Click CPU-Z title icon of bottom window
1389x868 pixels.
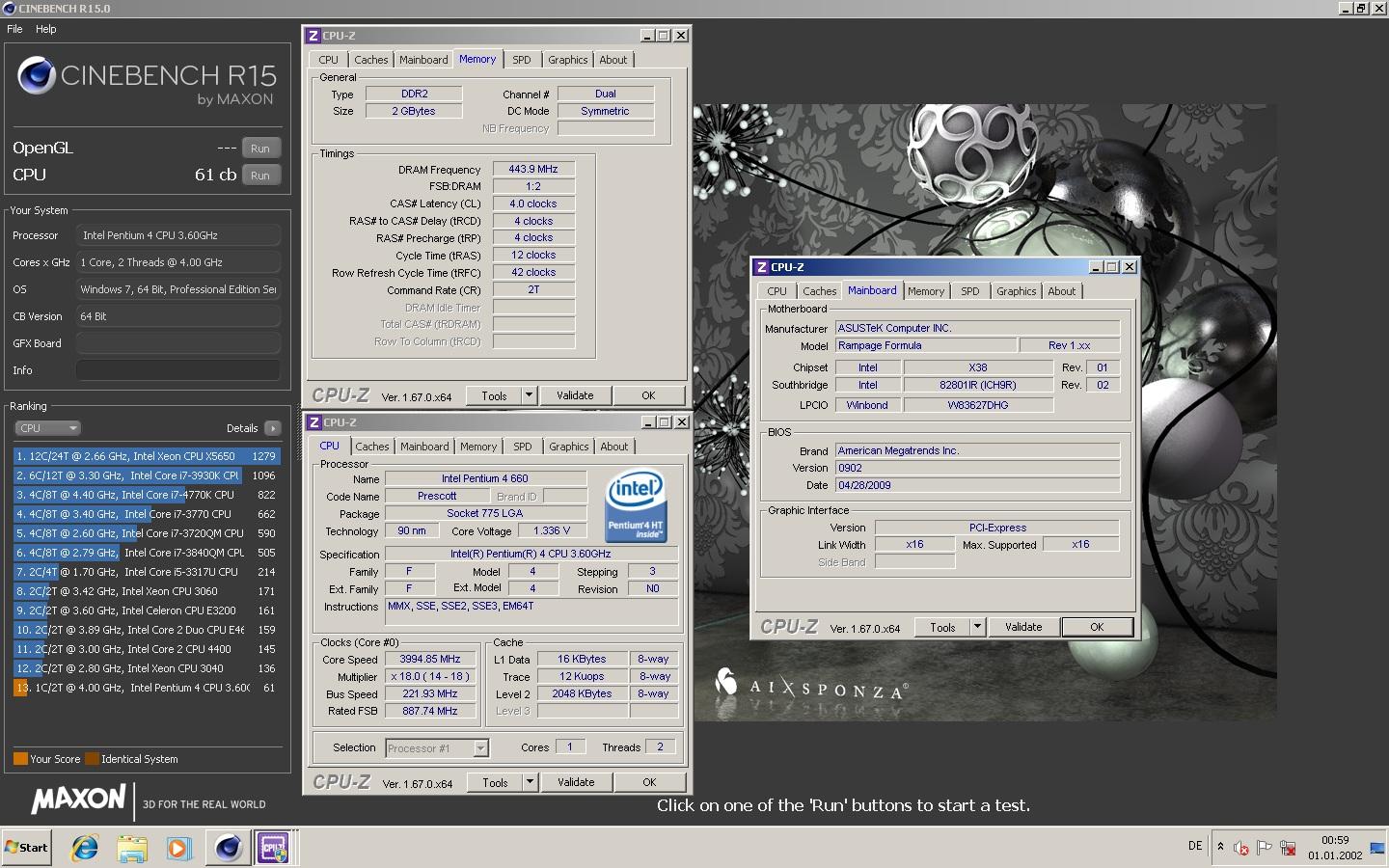[314, 422]
